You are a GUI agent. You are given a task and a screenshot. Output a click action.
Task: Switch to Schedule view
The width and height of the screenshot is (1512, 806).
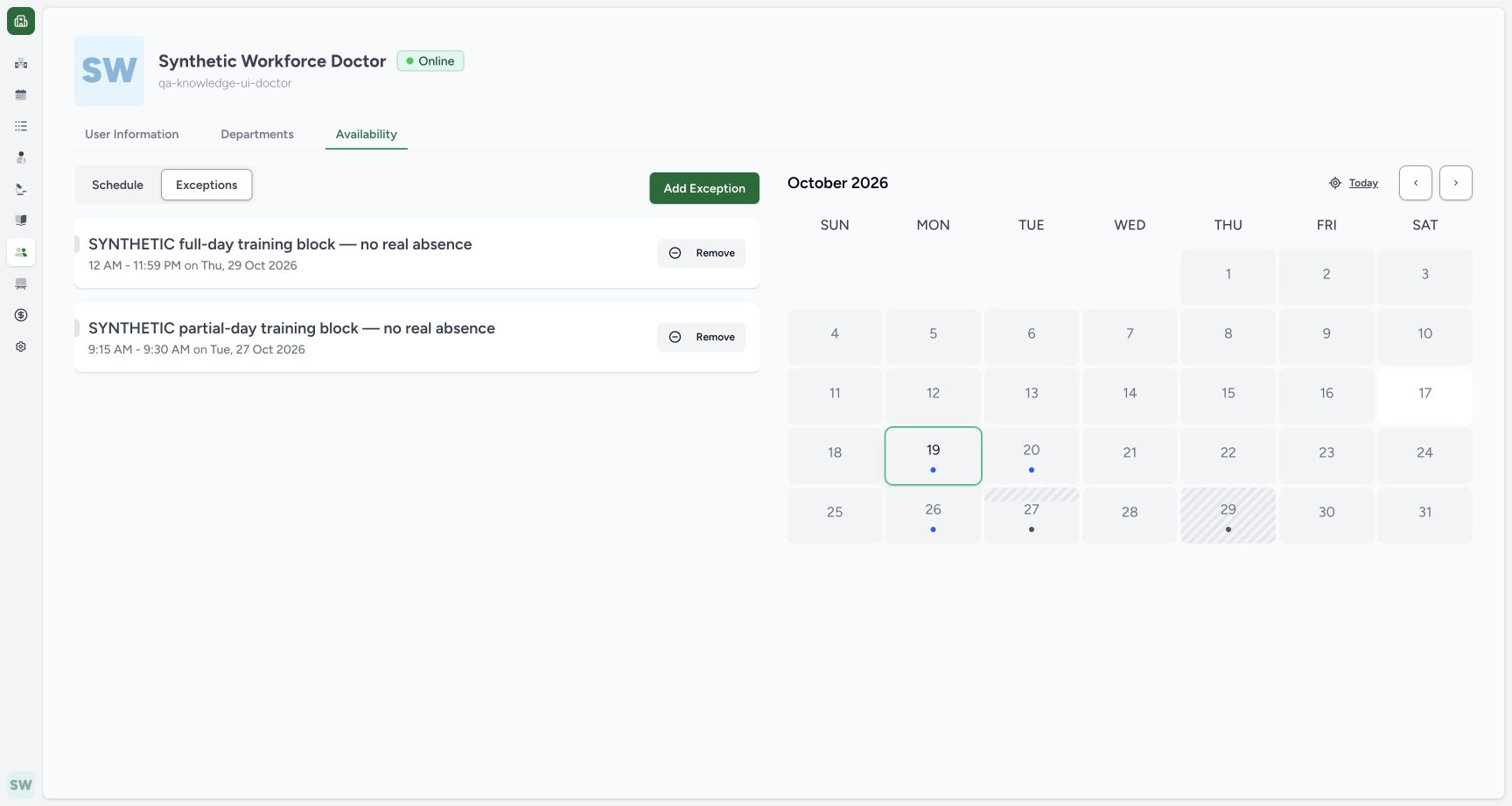coord(117,185)
